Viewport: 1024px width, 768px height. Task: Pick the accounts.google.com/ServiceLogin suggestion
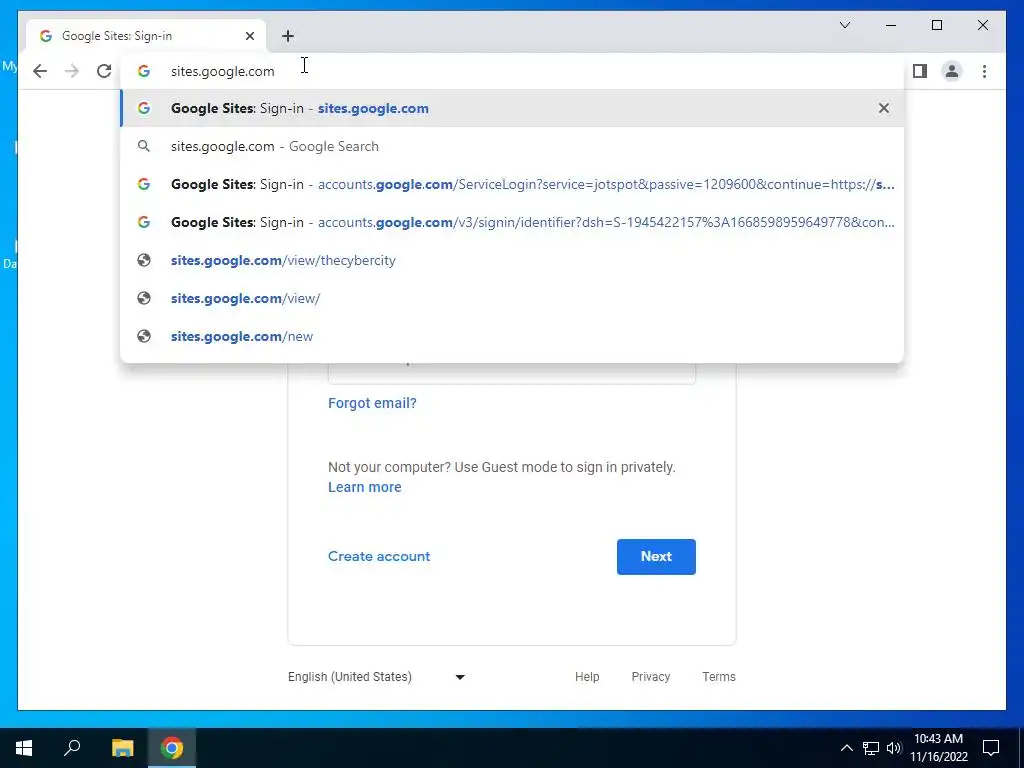tap(513, 184)
